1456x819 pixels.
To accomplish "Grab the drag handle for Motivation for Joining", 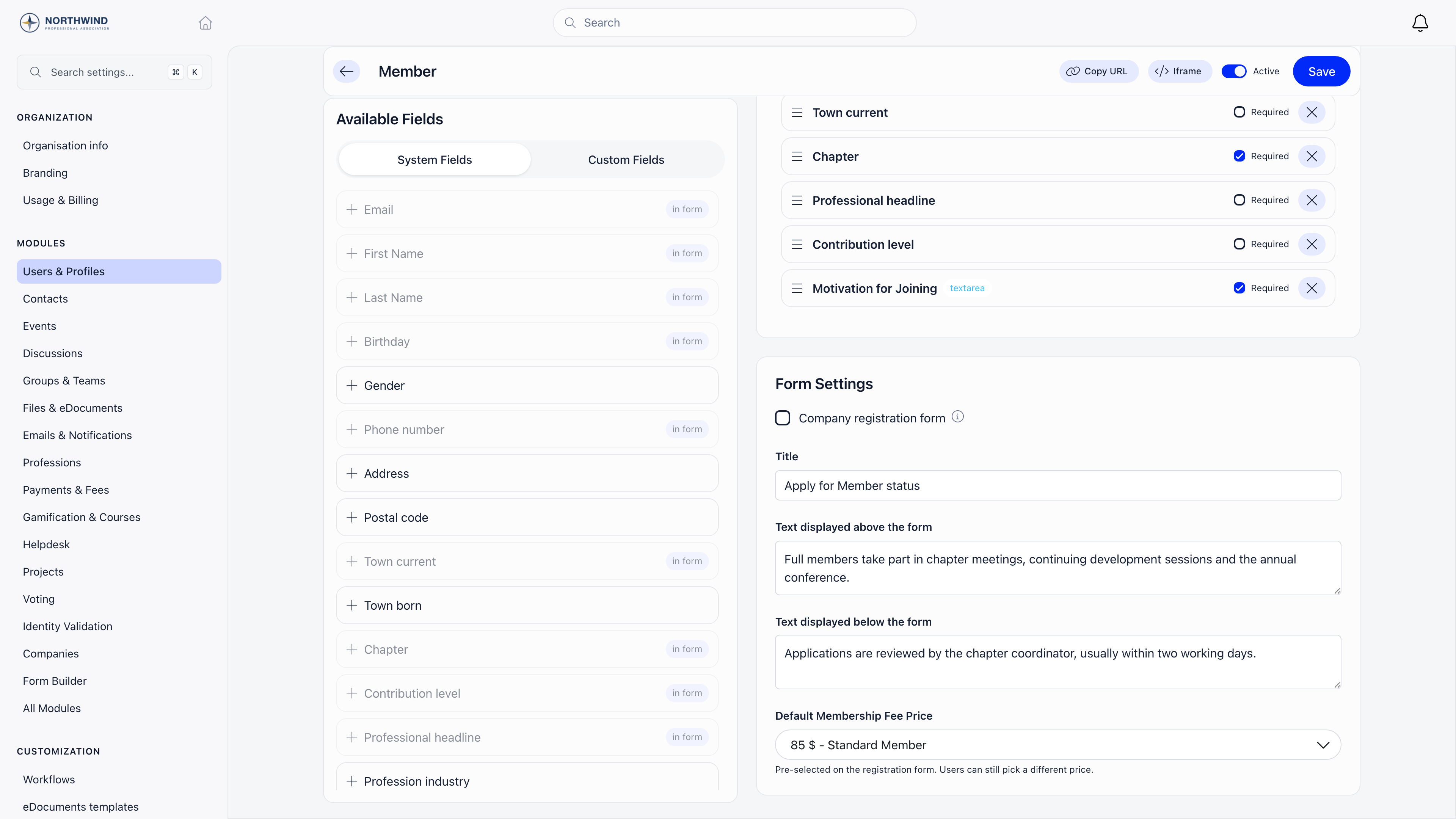I will click(797, 288).
